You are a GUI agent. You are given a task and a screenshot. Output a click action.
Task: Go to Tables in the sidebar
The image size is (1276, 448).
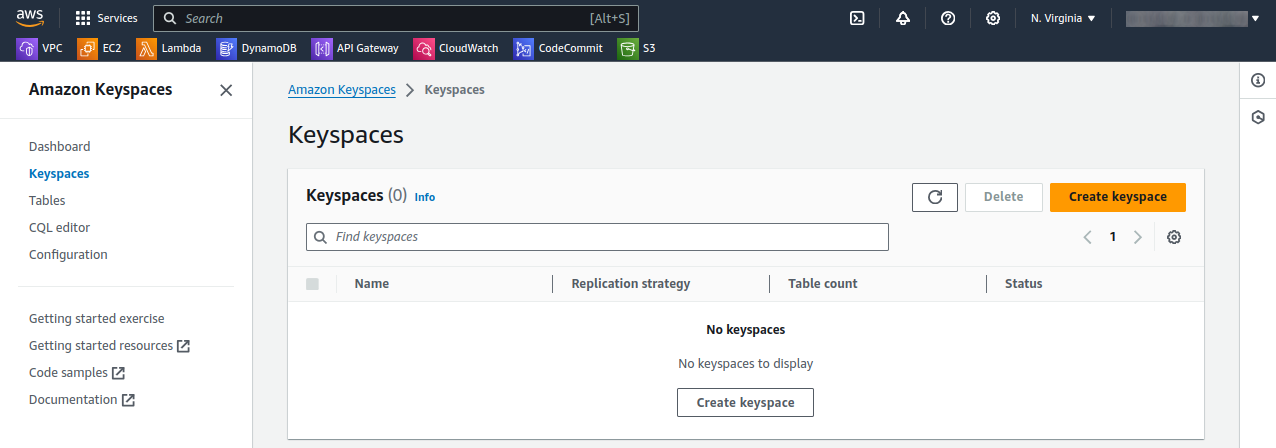[x=47, y=200]
